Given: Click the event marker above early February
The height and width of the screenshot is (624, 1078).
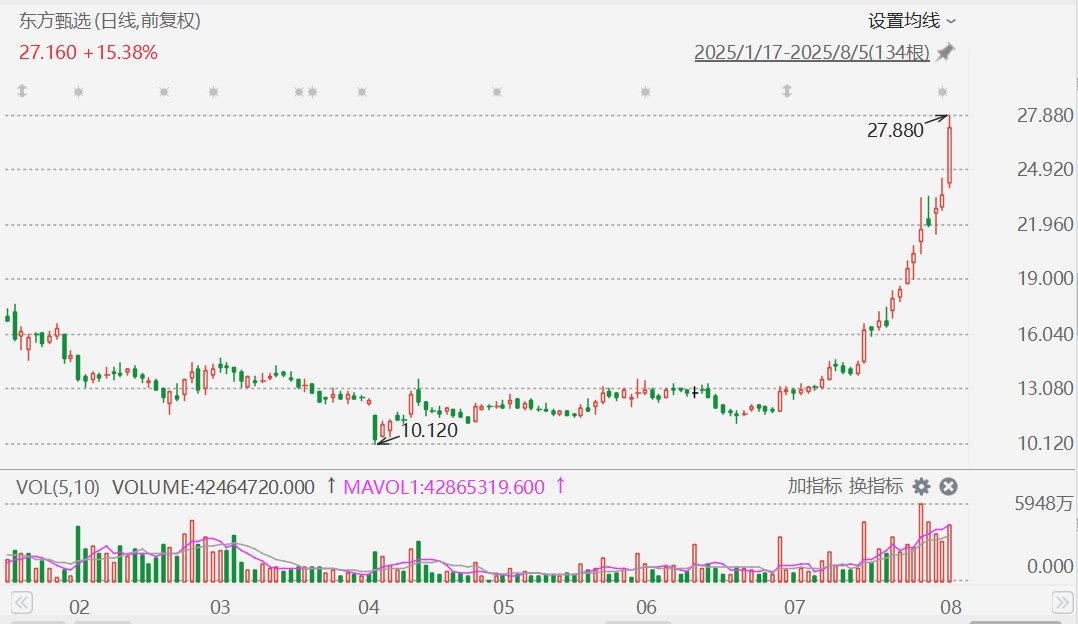Looking at the screenshot, I should pyautogui.click(x=78, y=91).
